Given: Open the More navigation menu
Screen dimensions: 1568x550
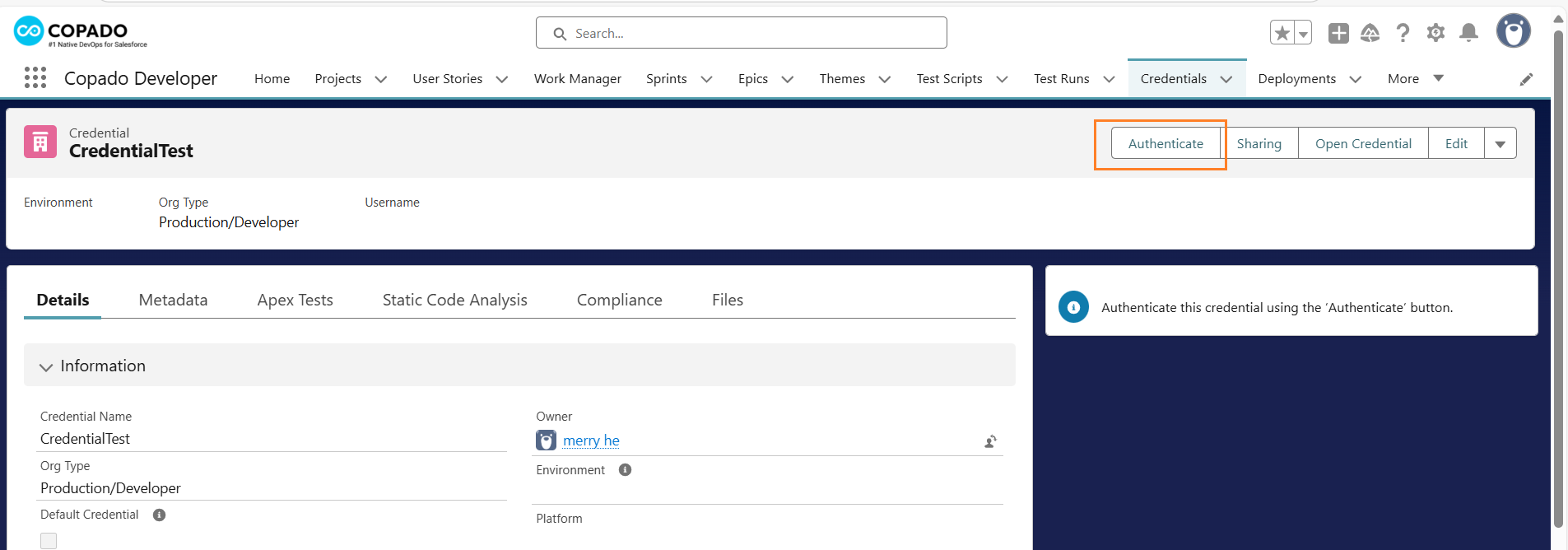Looking at the screenshot, I should (x=1416, y=78).
